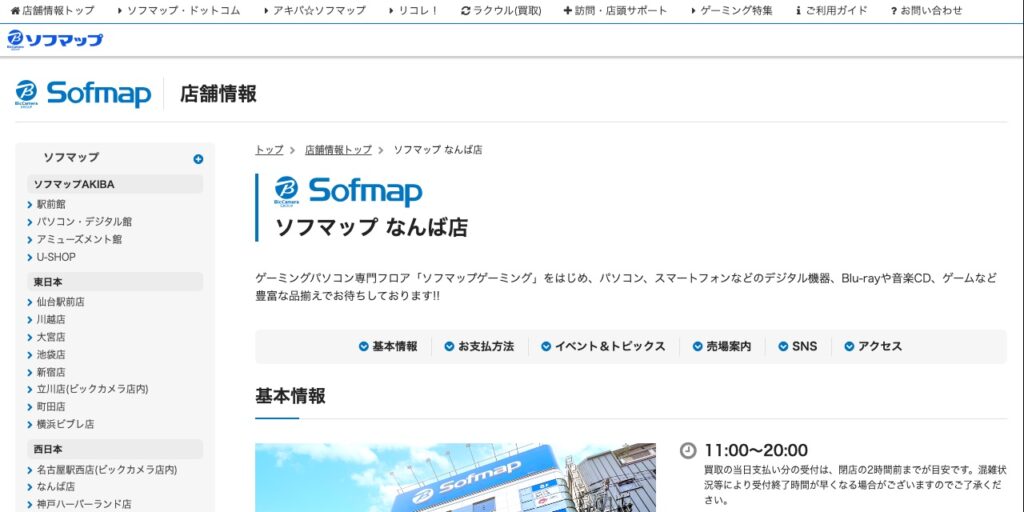Click the large Sofmap logo beside 店舗情報
The width and height of the screenshot is (1024, 512).
click(x=83, y=94)
